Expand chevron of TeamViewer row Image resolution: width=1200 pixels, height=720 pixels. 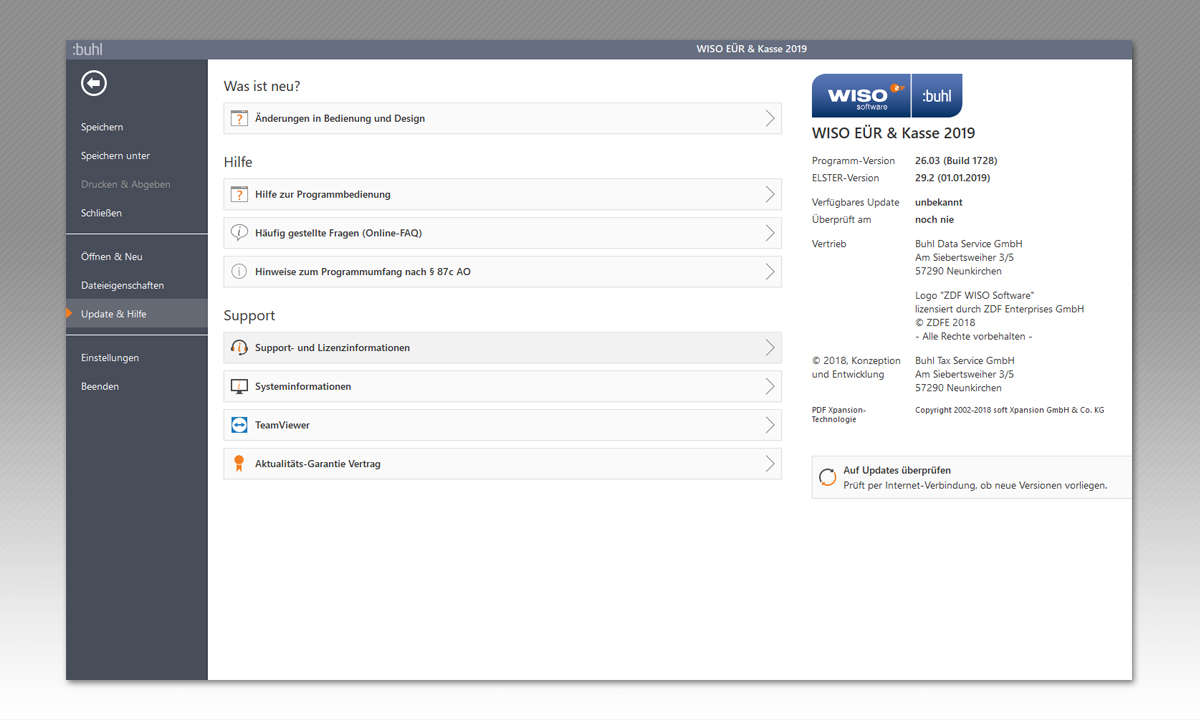[769, 425]
